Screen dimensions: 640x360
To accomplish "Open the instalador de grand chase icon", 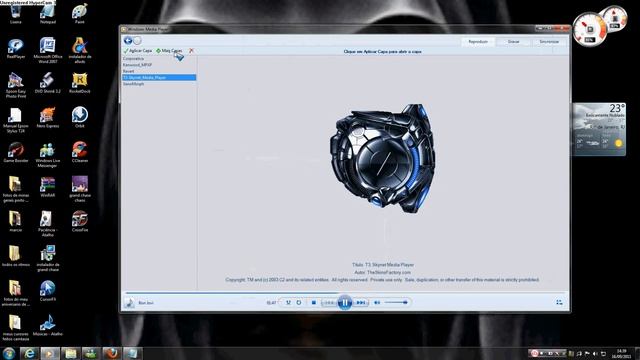I will click(48, 259).
